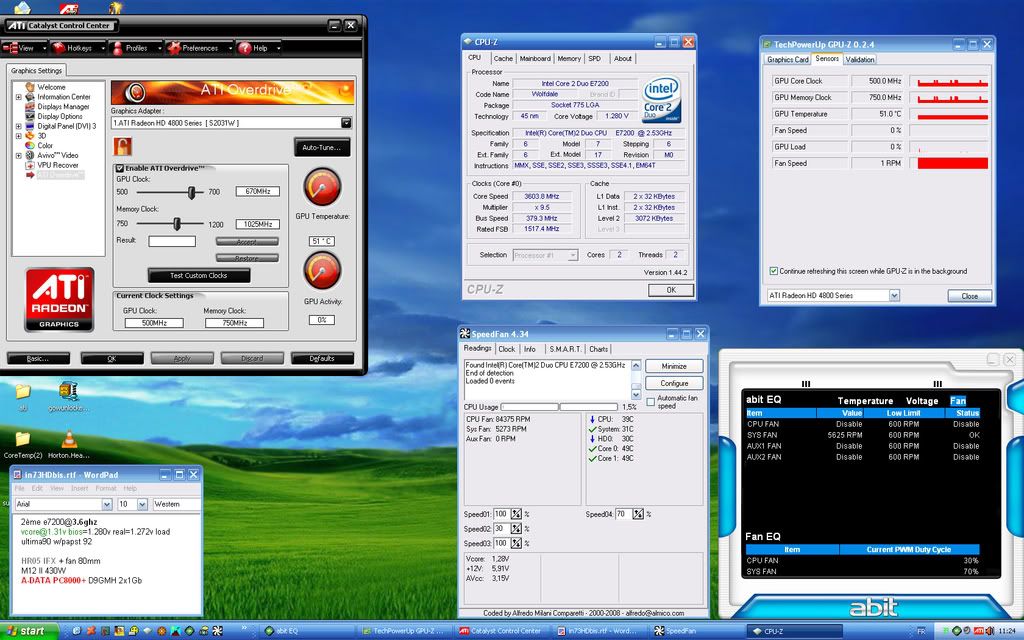Click the Intel Core 2 Duo logo
This screenshot has width=1024, height=640.
(x=660, y=100)
